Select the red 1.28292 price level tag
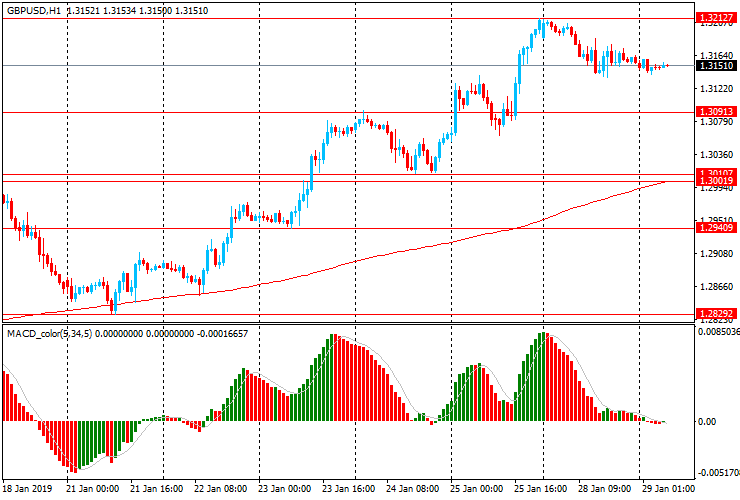Viewport: 740px width, 500px height. [716, 314]
